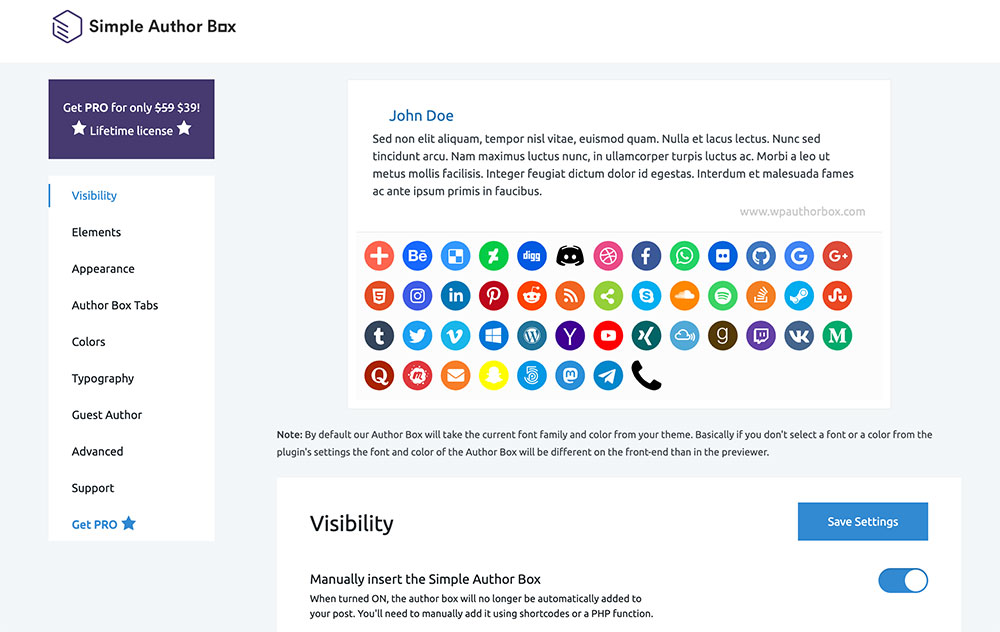
Task: Toggle Manually insert the Simple Author Box
Action: (x=902, y=581)
